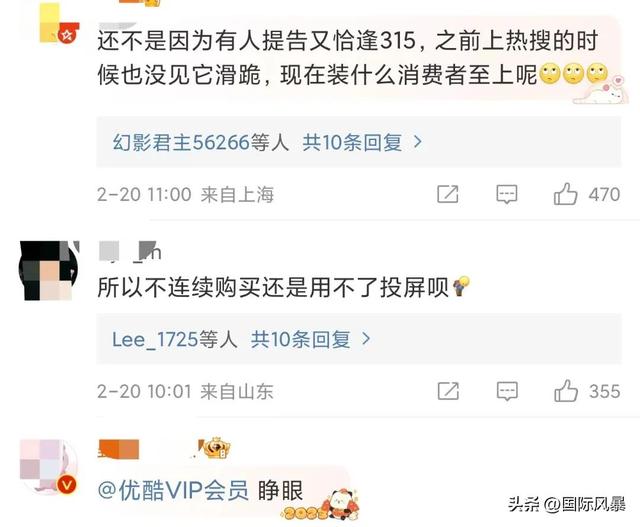Tap the comment text 所以不连续购买还是用不了投屏呗

click(273, 287)
